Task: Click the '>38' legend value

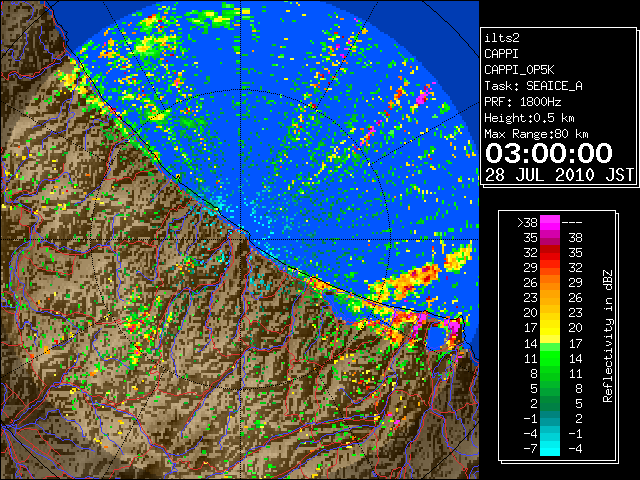Action: (527, 222)
